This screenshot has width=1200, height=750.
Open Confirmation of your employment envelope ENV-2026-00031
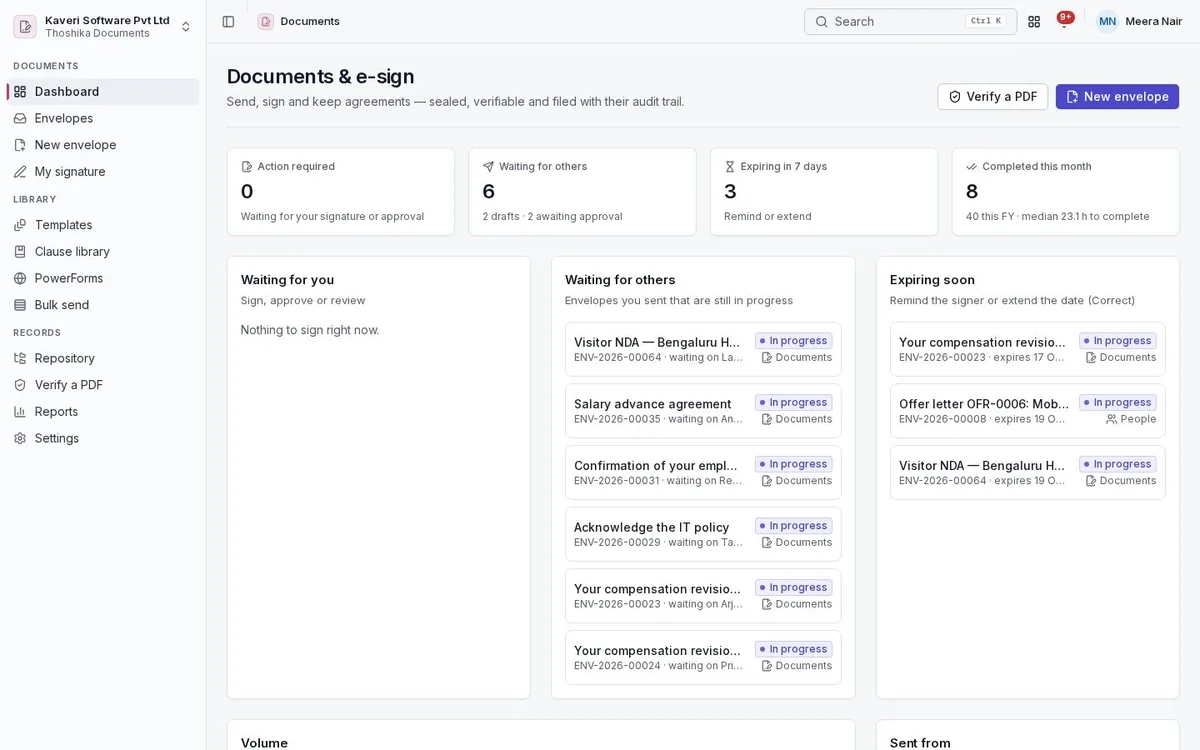pyautogui.click(x=703, y=473)
